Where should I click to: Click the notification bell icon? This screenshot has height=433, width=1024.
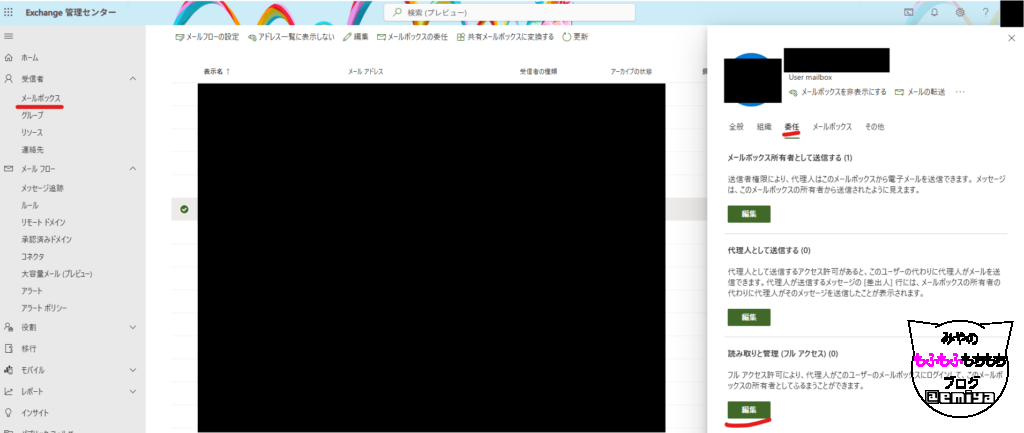[x=935, y=12]
